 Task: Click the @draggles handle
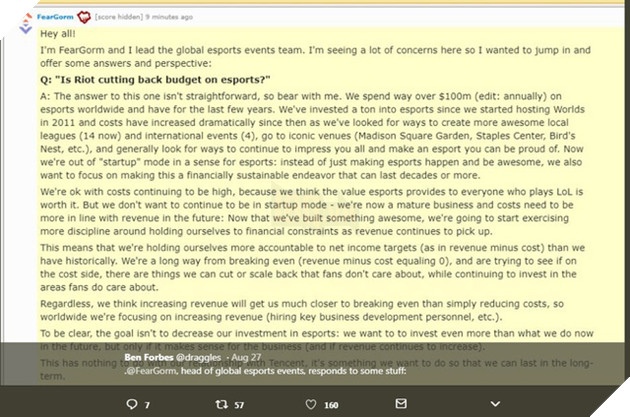(198, 357)
